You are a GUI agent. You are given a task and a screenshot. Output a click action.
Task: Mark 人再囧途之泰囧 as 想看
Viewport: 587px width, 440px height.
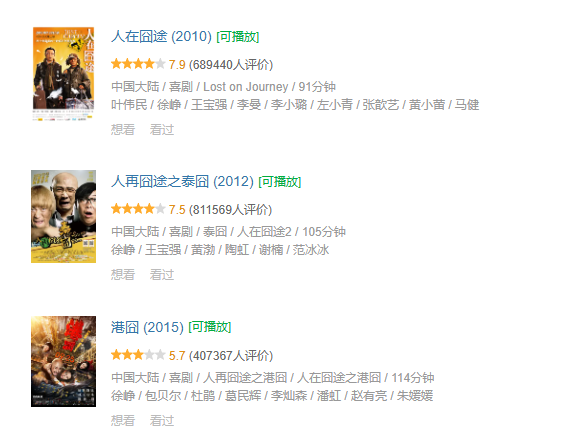pos(123,274)
